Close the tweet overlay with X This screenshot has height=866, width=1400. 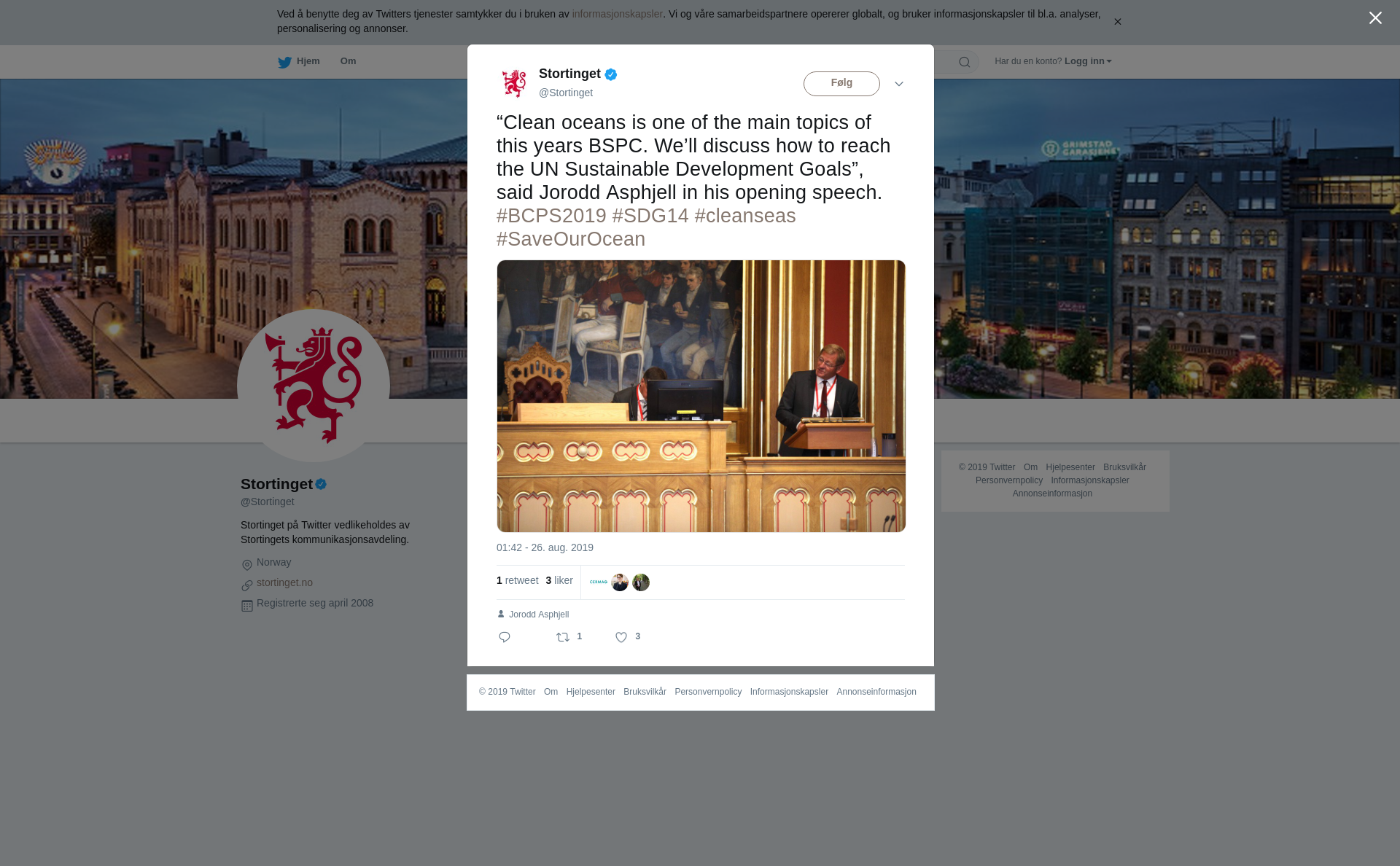pyautogui.click(x=1375, y=18)
